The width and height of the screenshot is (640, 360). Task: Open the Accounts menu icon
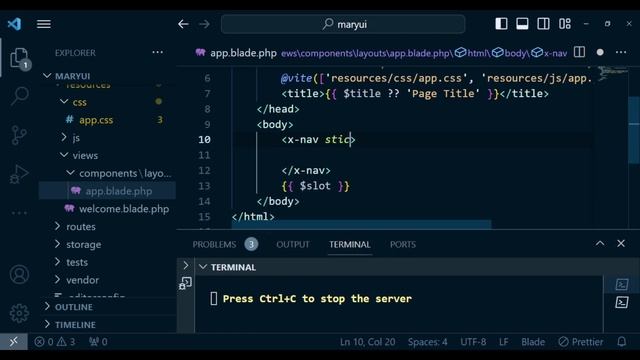pyautogui.click(x=19, y=274)
